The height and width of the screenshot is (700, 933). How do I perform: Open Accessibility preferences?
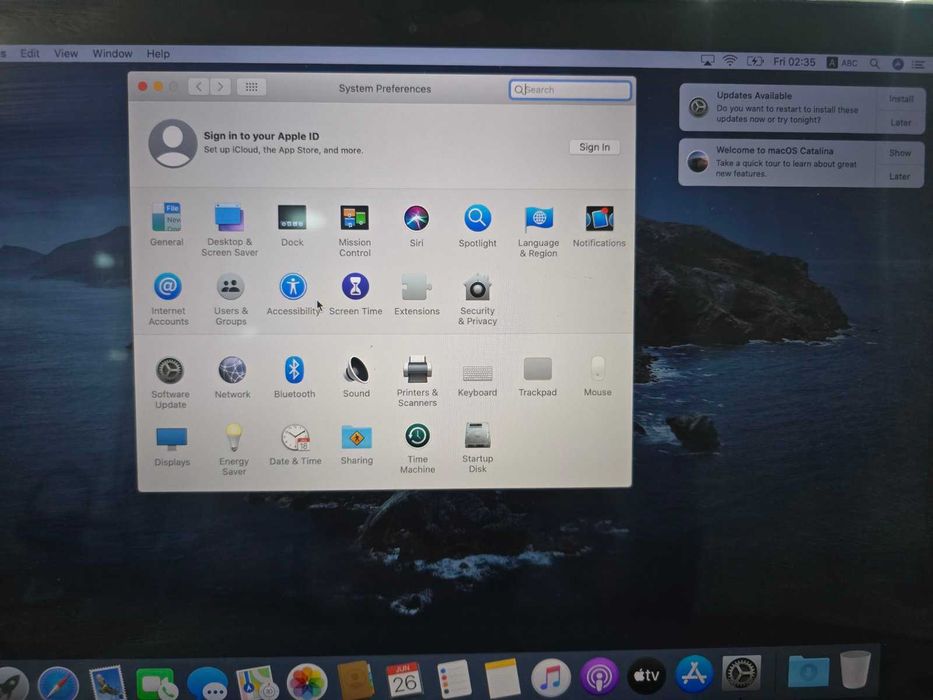click(x=293, y=294)
